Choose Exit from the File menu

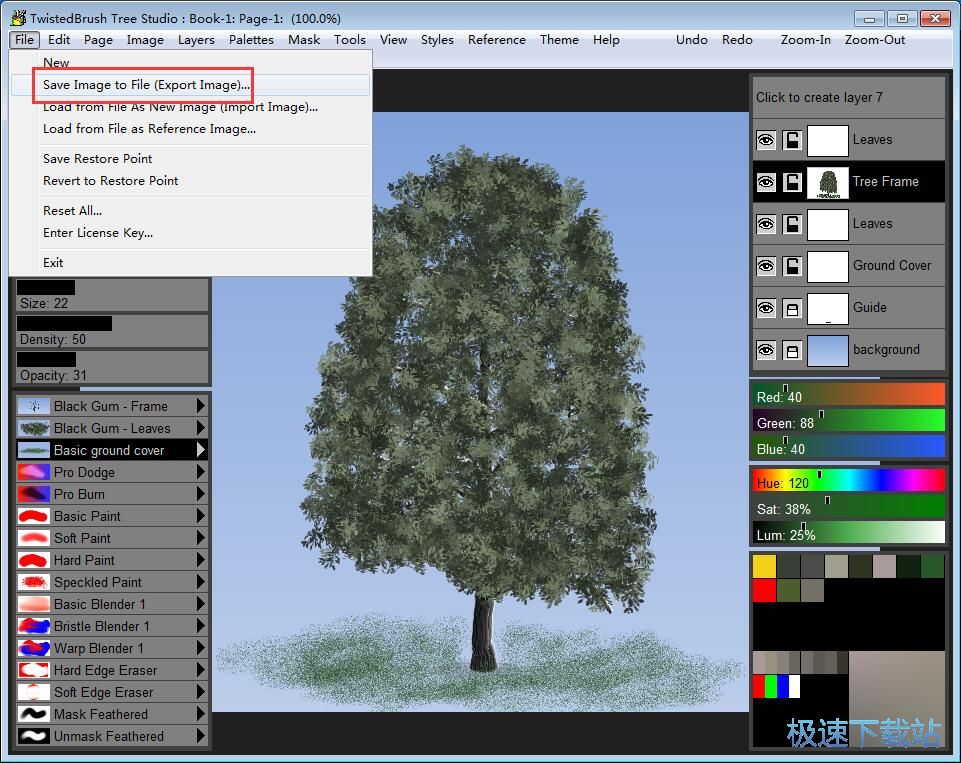point(190,263)
